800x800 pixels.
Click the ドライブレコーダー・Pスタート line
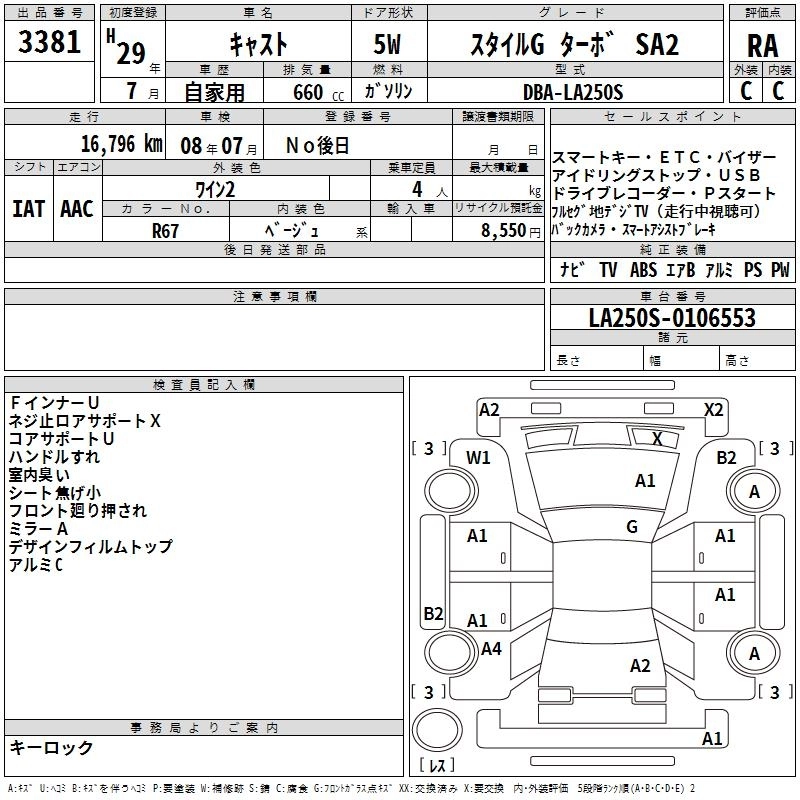pos(664,193)
